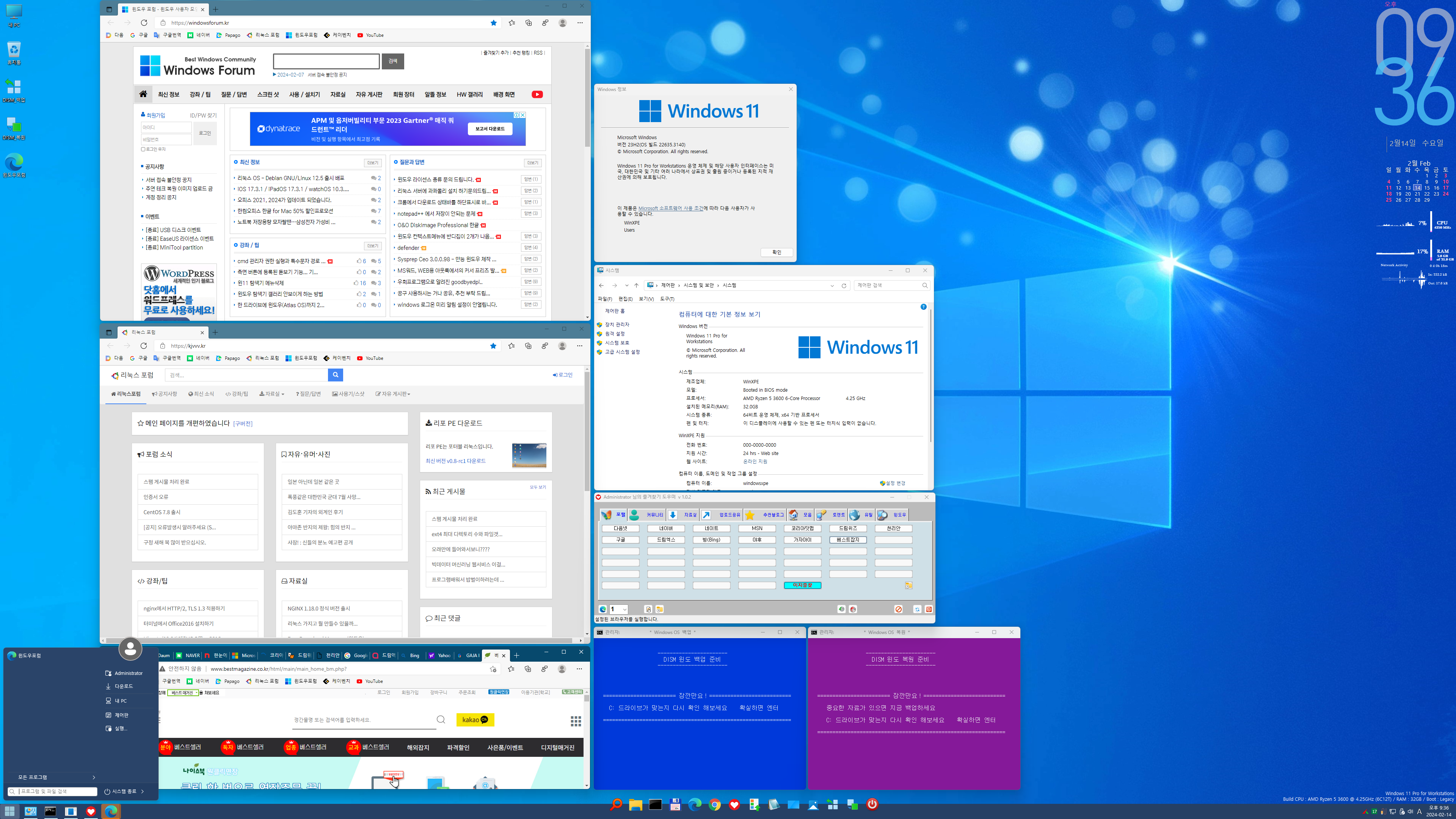Select the 토렌트 tab in favorites helper

coord(830,515)
